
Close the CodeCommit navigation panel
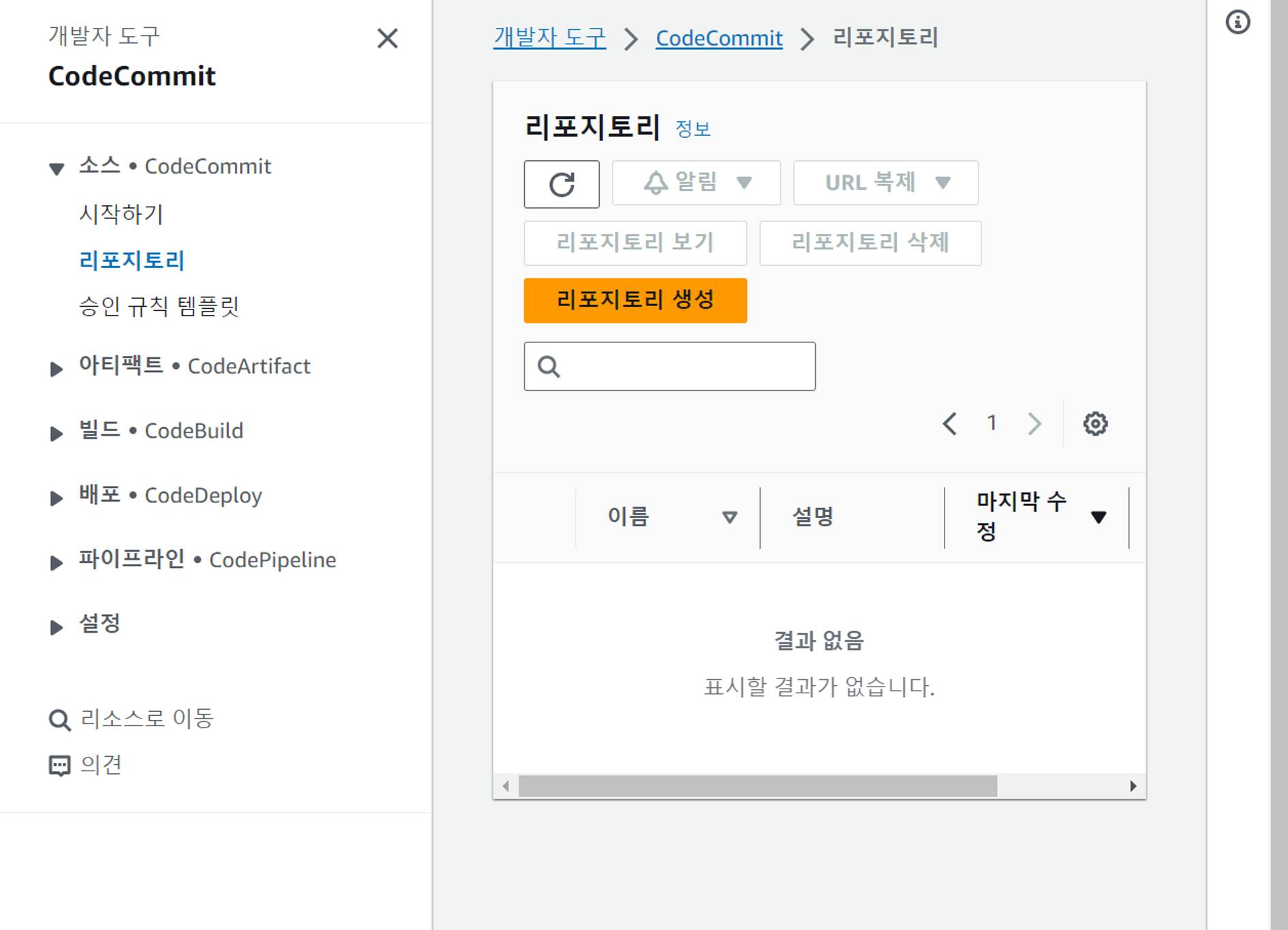(387, 39)
